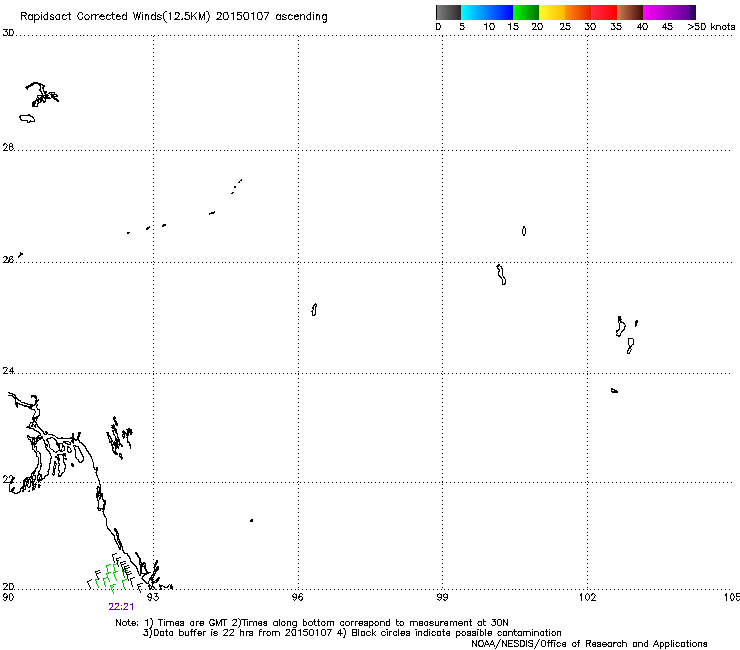
Task: Pick the red 30–35 knots legend color
Action: click(604, 12)
